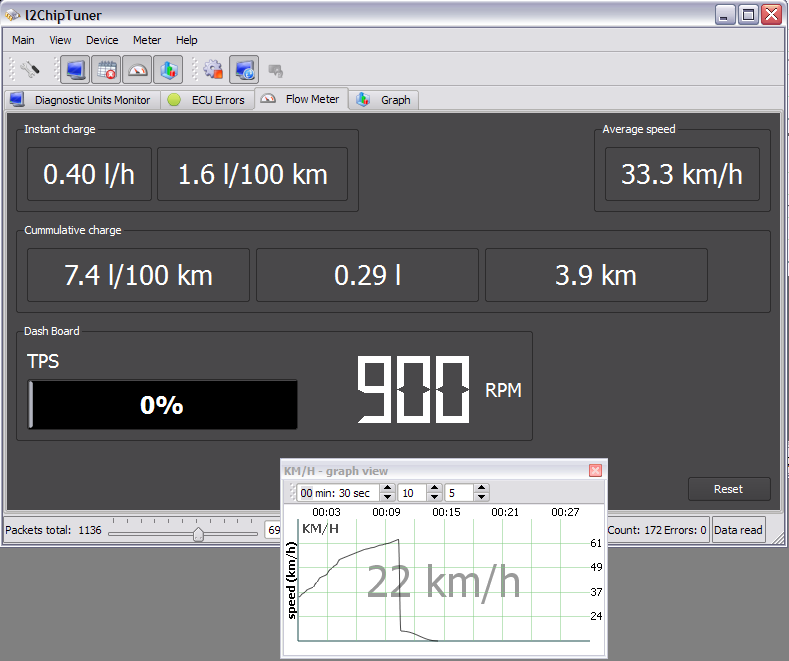Switch to the Graph tab
Screen dimensions: 789x661
coord(384,100)
